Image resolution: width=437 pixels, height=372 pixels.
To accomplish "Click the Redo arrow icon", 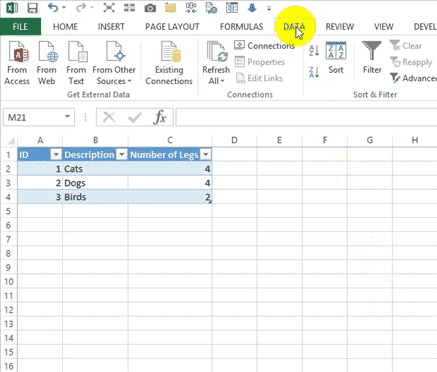I will pyautogui.click(x=81, y=7).
